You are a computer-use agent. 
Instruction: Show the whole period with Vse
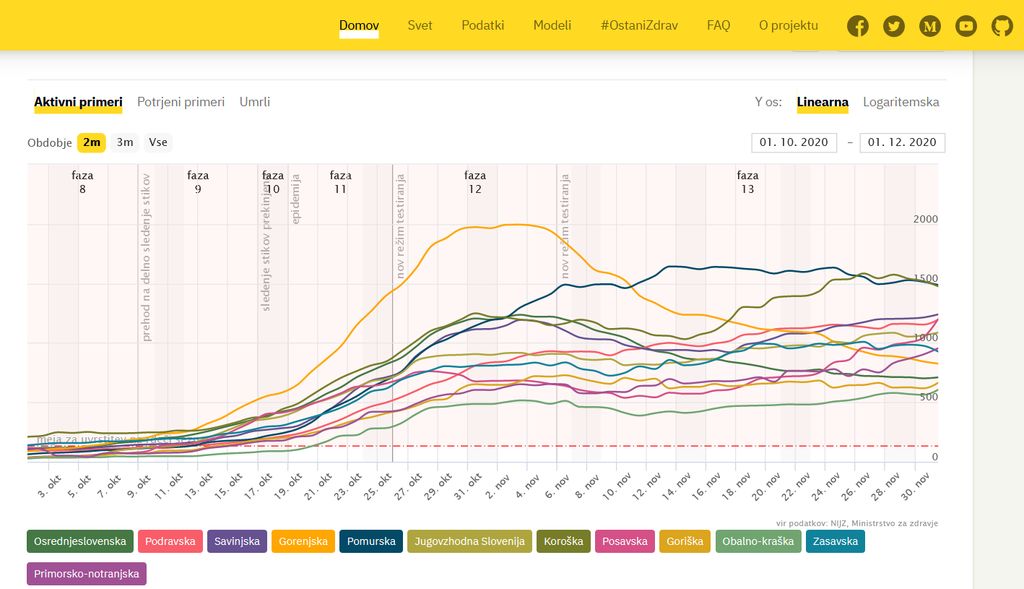point(158,143)
